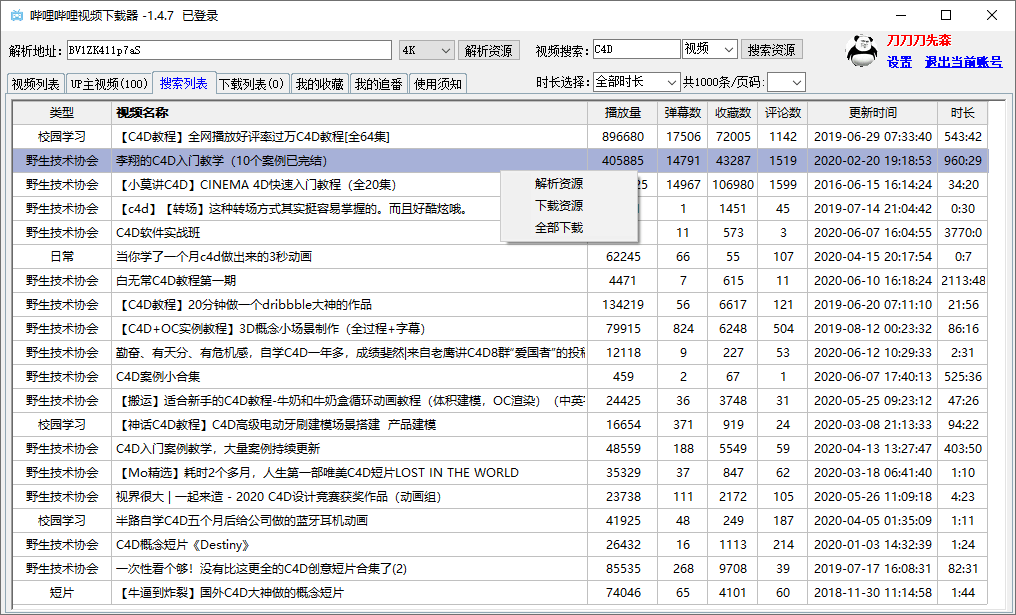This screenshot has height=615, width=1016.
Task: Select the 下载列表(0) tab
Action: (x=251, y=84)
